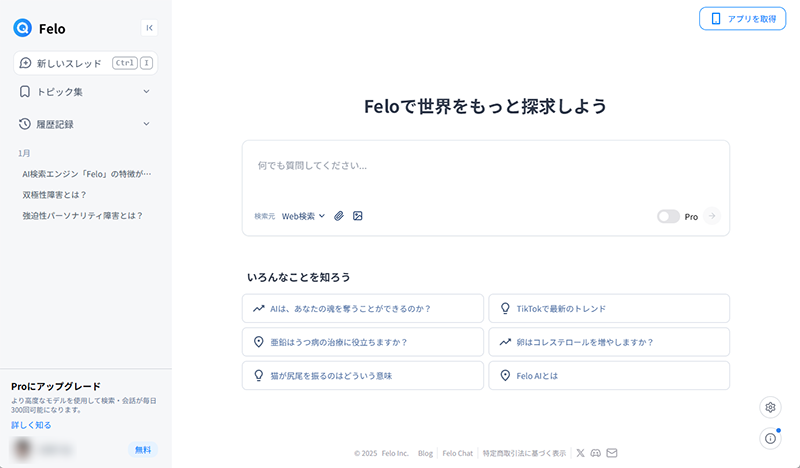Click the アプリを取得 button
Viewport: 800px width, 468px height.
[742, 19]
